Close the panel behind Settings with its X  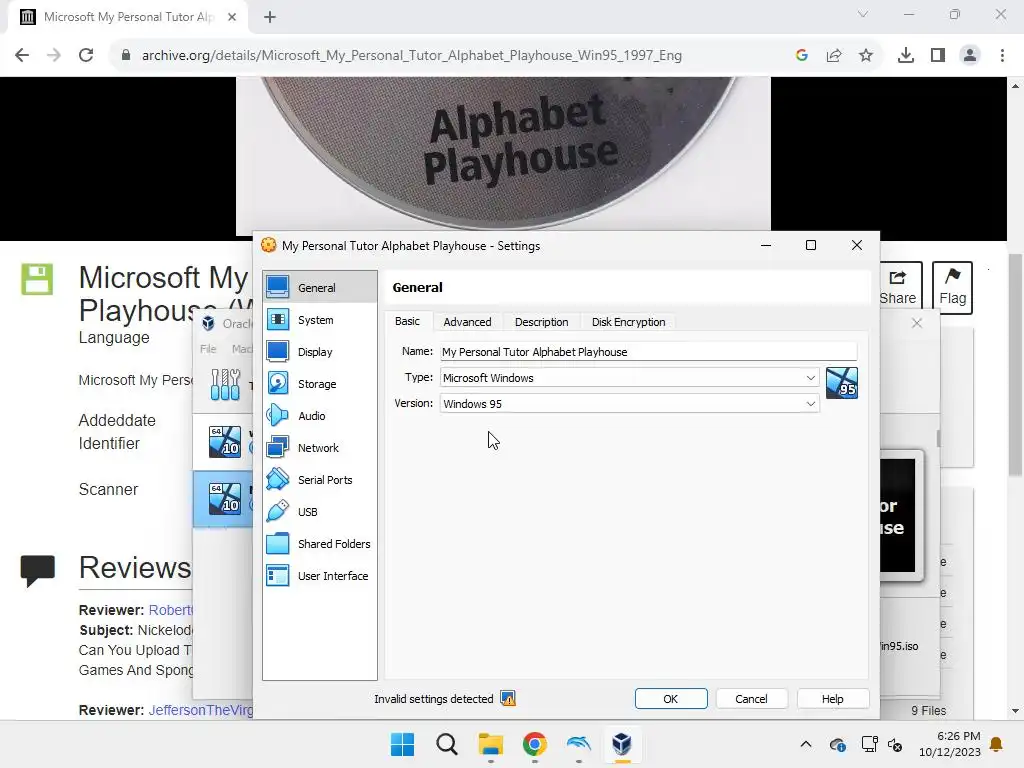tap(917, 323)
